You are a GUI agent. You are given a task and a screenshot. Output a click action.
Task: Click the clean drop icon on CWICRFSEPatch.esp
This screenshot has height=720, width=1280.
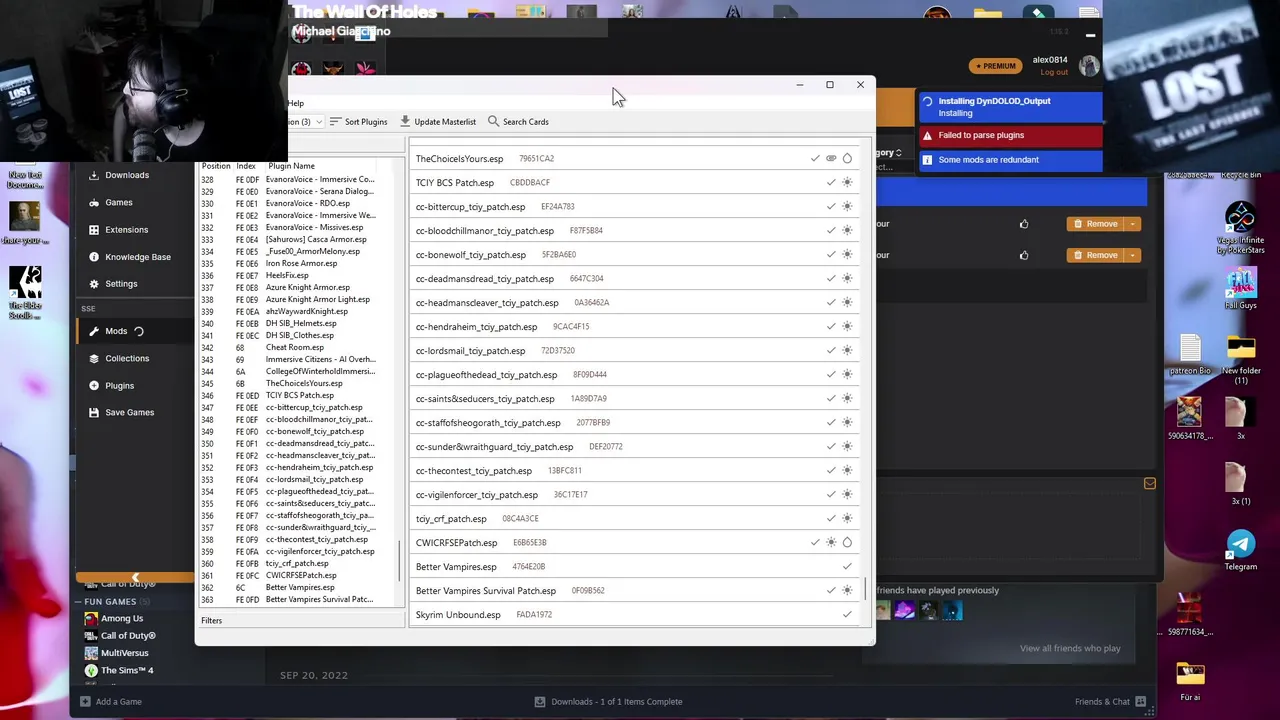[847, 542]
